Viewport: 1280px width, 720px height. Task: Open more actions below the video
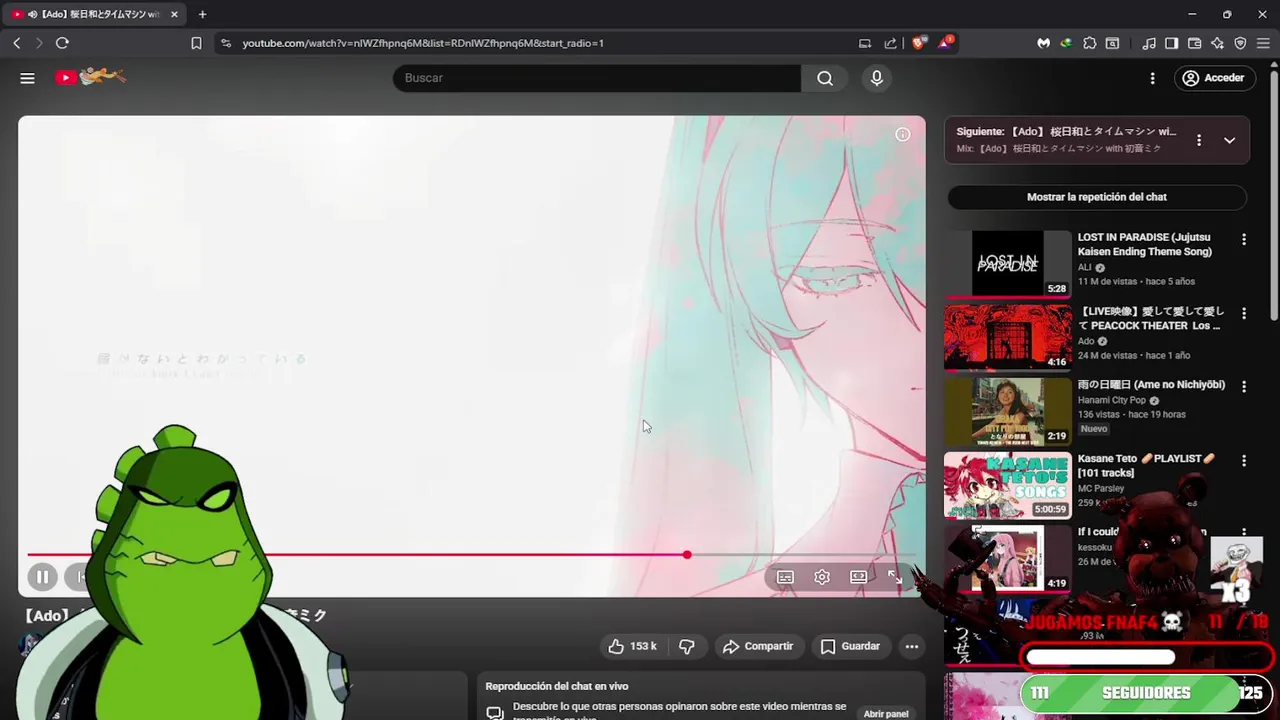912,646
